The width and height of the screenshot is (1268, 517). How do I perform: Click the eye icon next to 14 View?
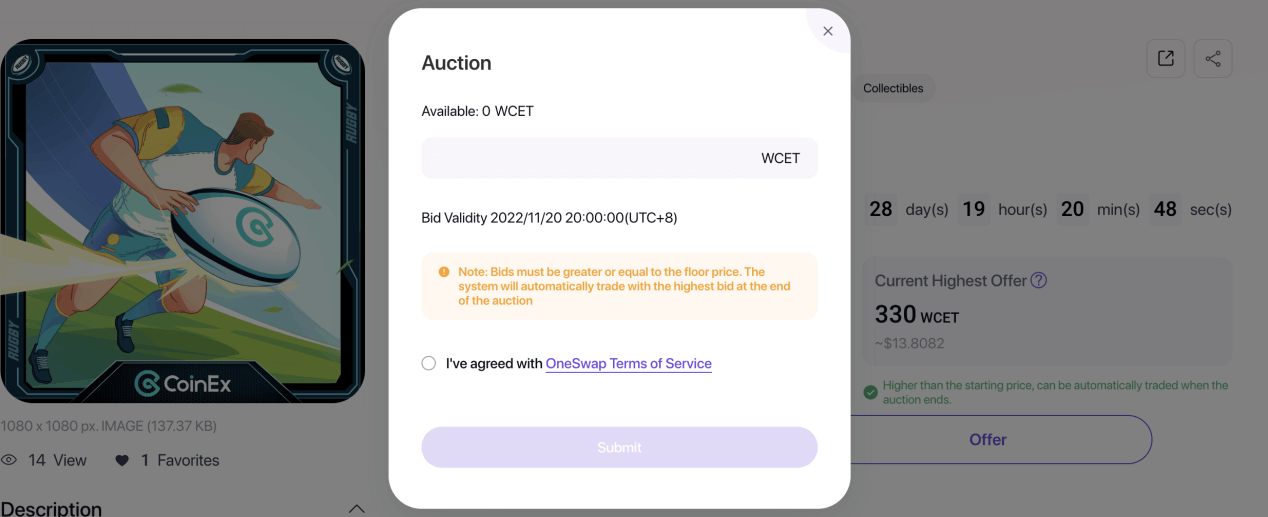(10, 460)
